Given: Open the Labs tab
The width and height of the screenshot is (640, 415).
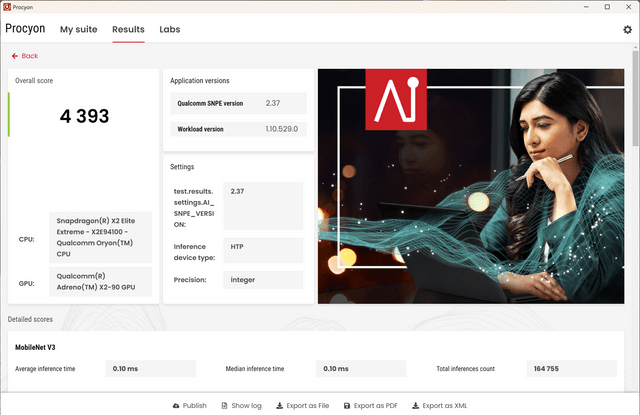Looking at the screenshot, I should coord(170,29).
